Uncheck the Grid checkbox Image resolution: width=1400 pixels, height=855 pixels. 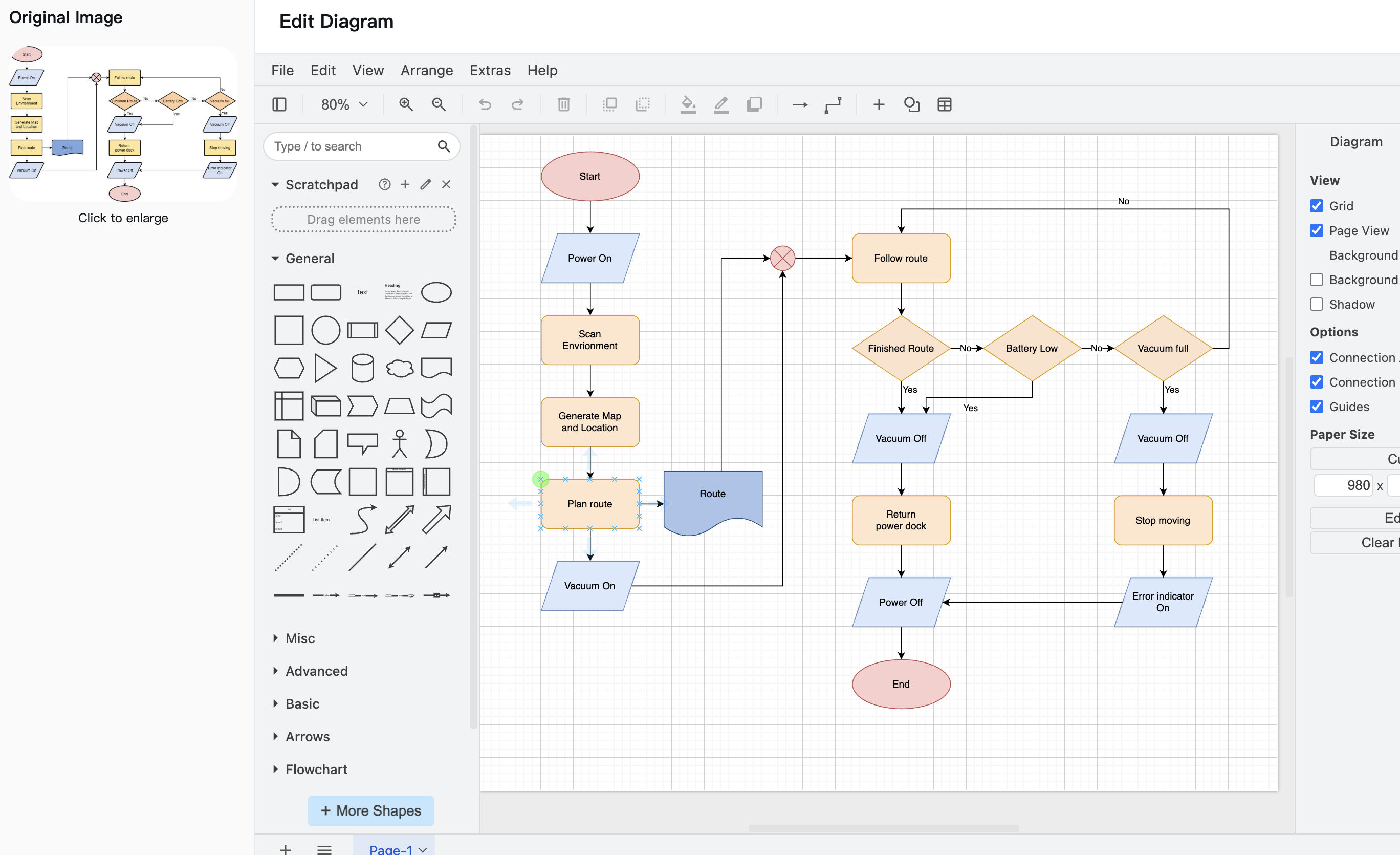pos(1317,206)
